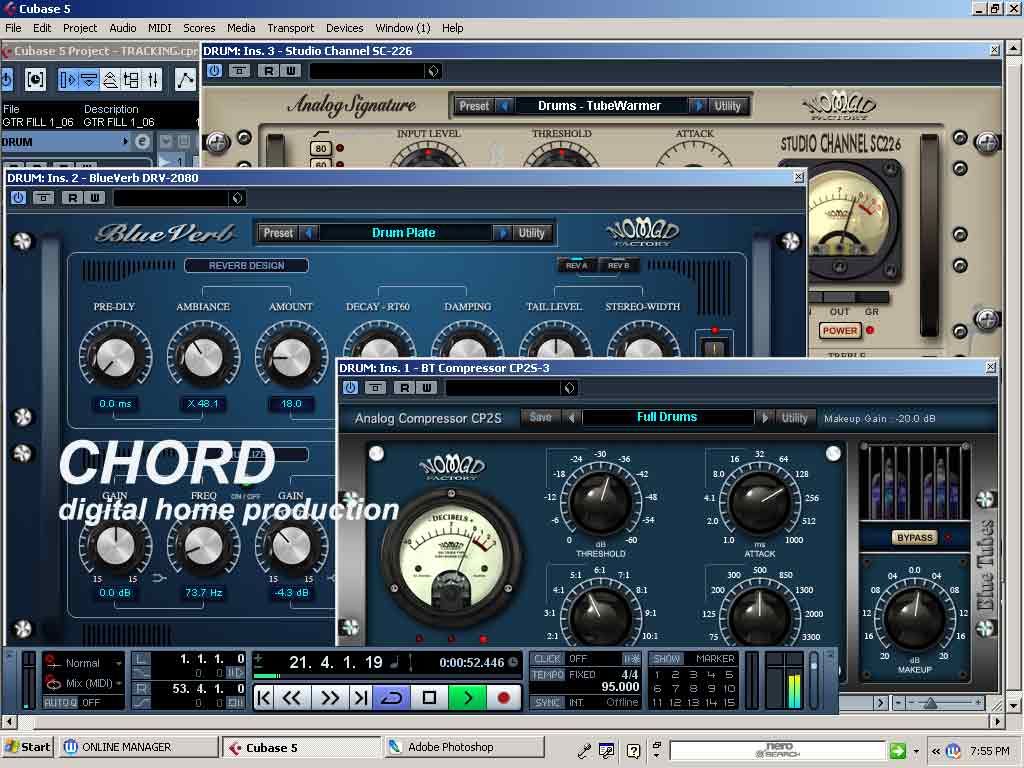Open the MIDI menu
Image resolution: width=1024 pixels, height=768 pixels.
(159, 28)
